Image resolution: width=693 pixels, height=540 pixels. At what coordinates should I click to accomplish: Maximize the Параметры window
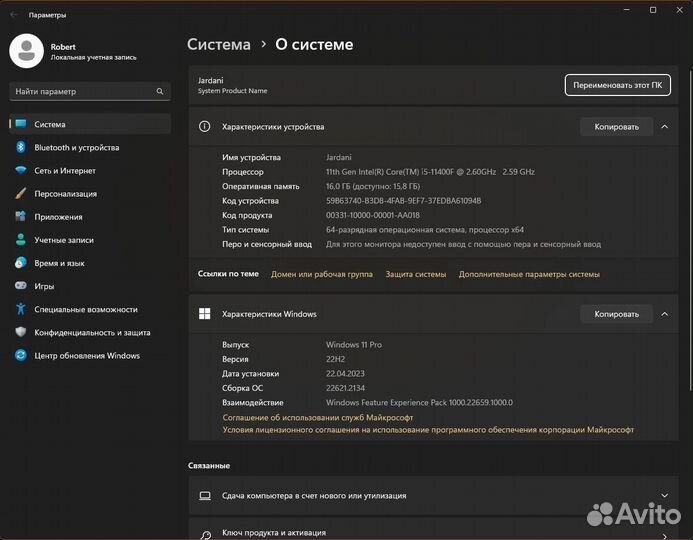pos(653,10)
